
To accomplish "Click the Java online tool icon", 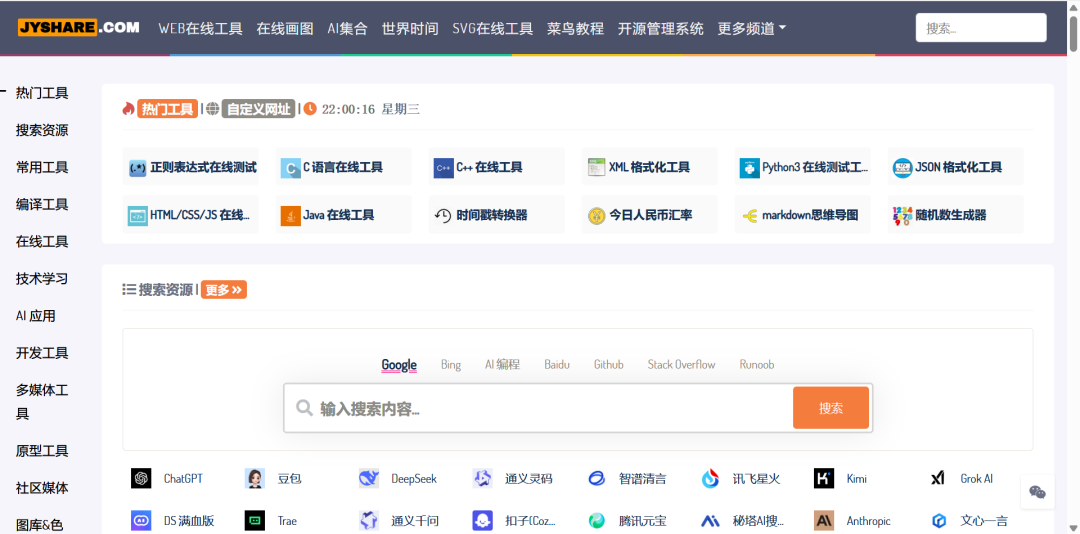I will 290,215.
